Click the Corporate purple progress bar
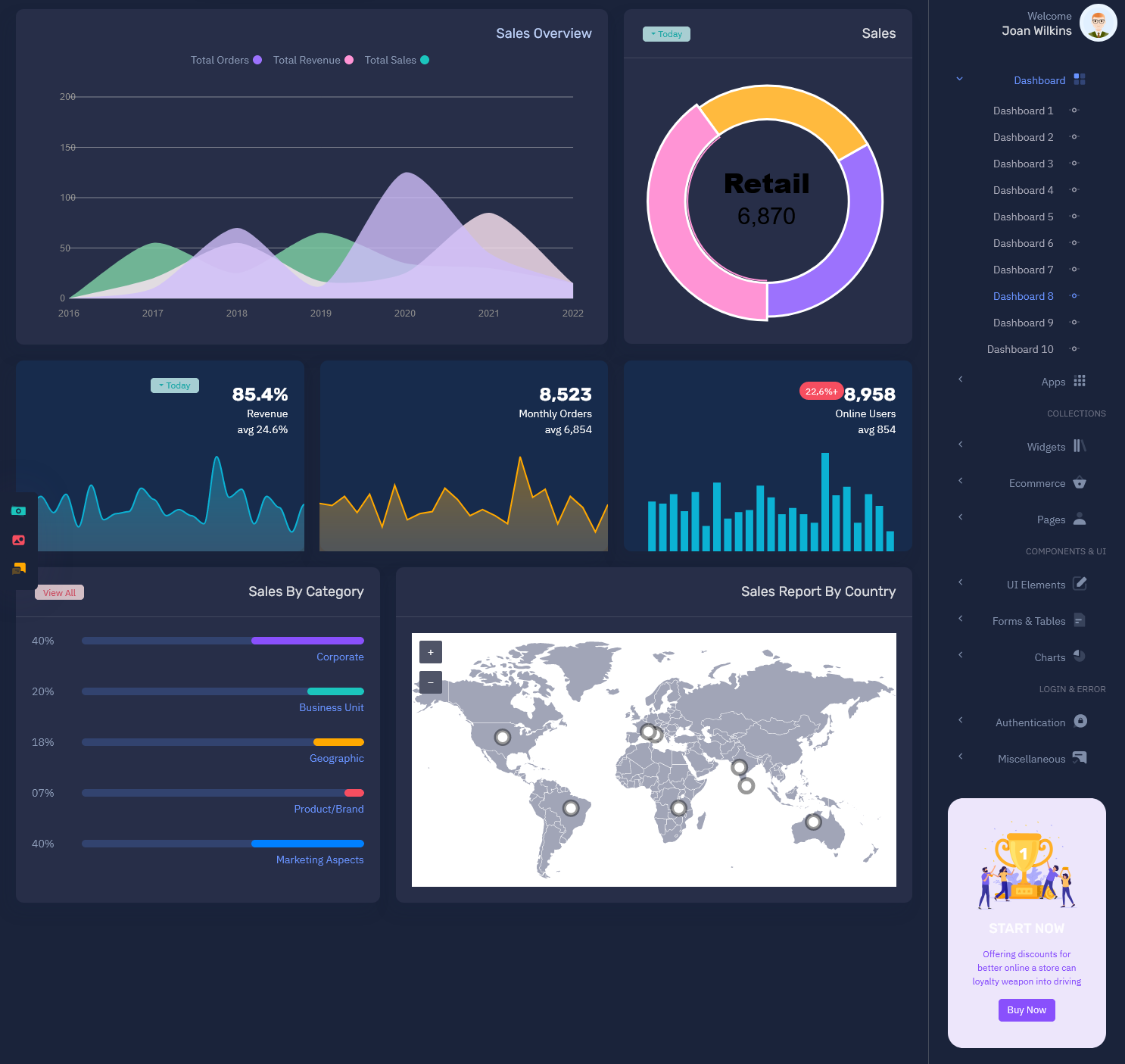1125x1064 pixels. [x=307, y=641]
